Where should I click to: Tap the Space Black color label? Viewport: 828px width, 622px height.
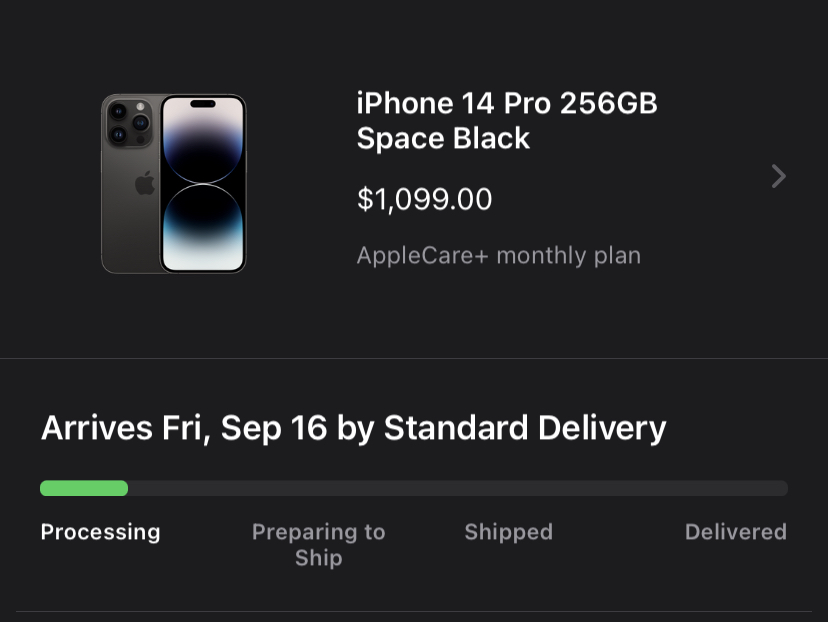click(x=443, y=138)
